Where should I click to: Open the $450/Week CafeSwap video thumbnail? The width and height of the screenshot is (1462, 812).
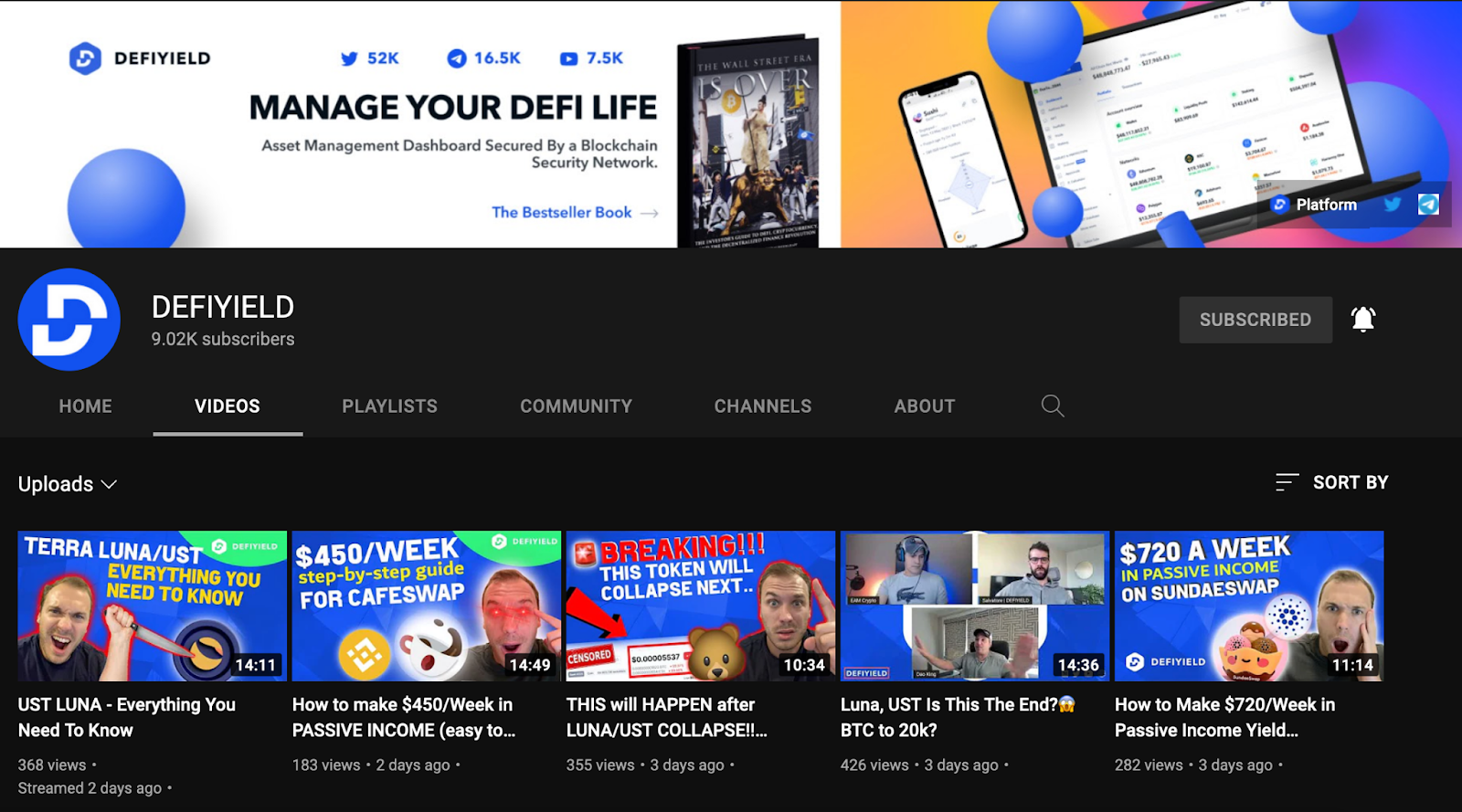click(426, 606)
